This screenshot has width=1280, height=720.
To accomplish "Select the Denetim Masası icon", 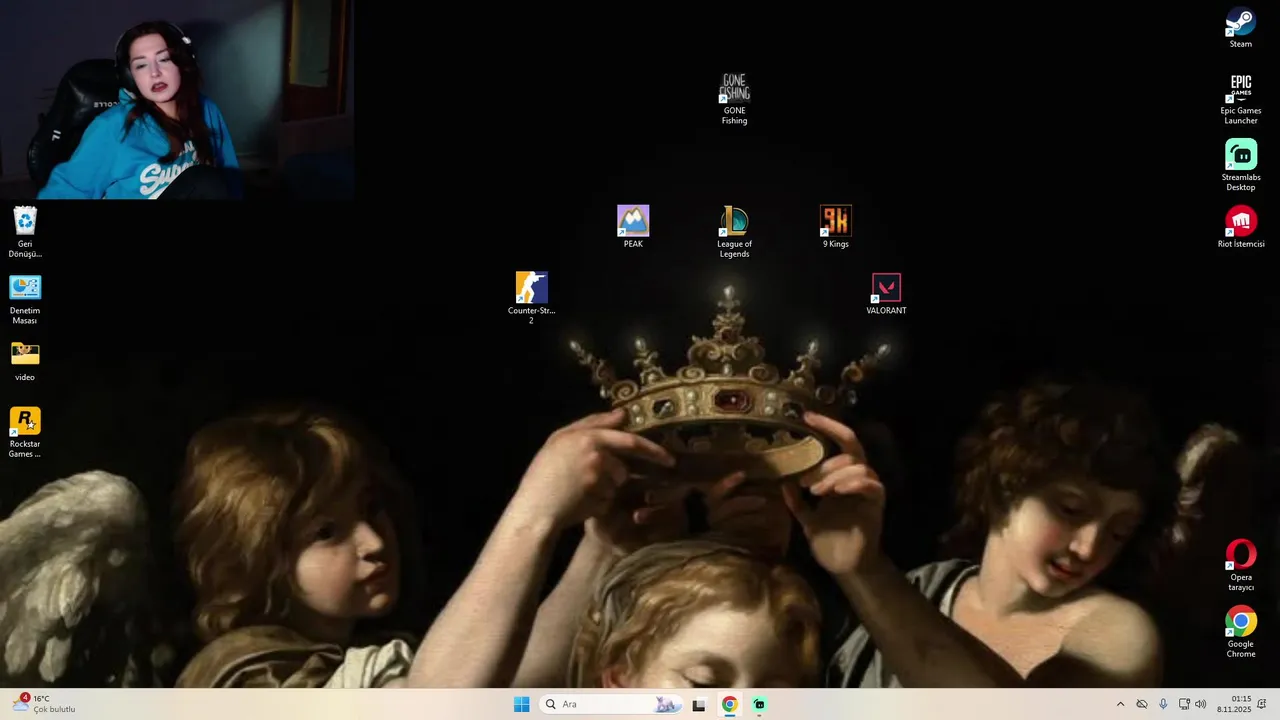I will [x=25, y=299].
